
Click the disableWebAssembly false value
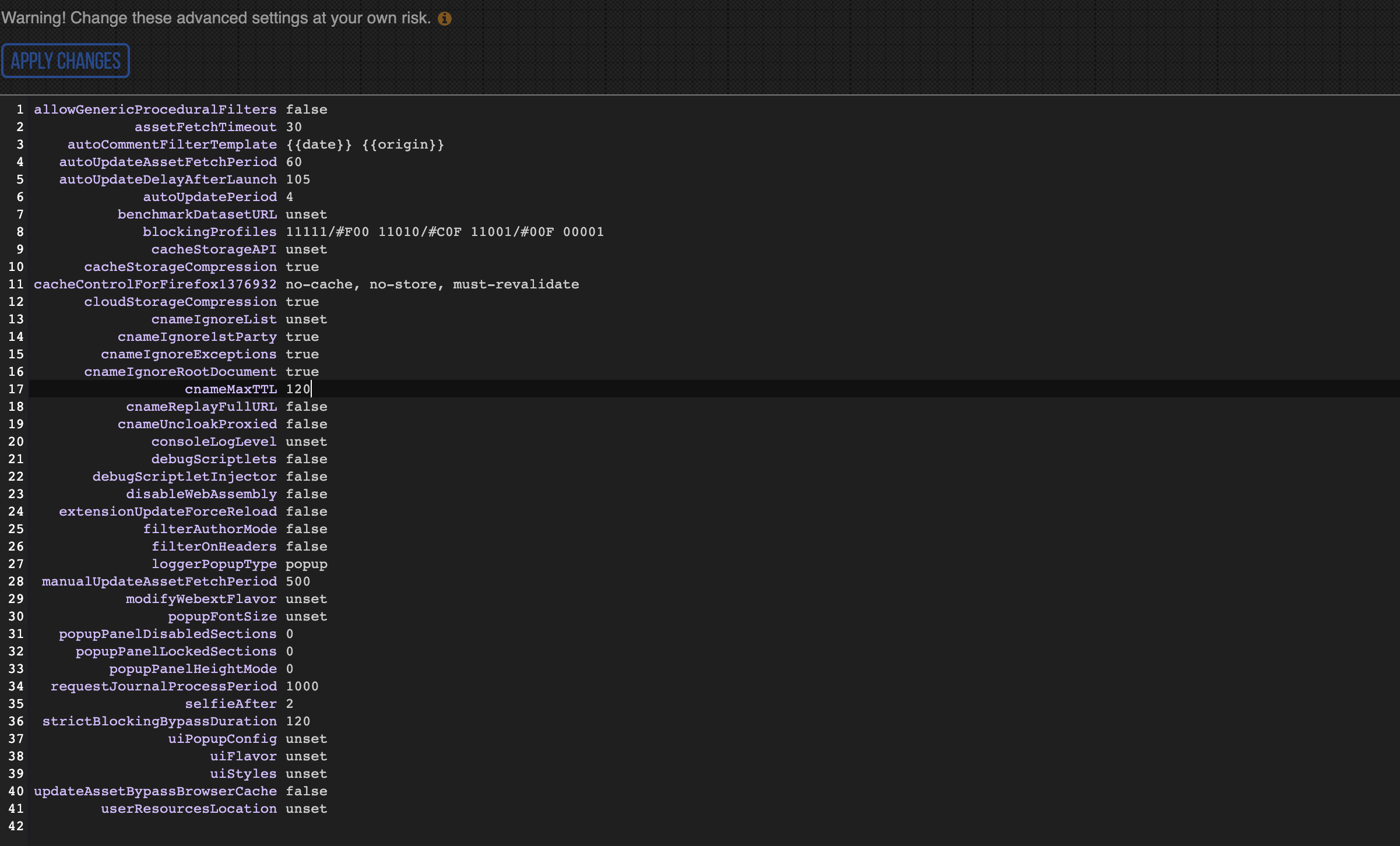point(306,494)
